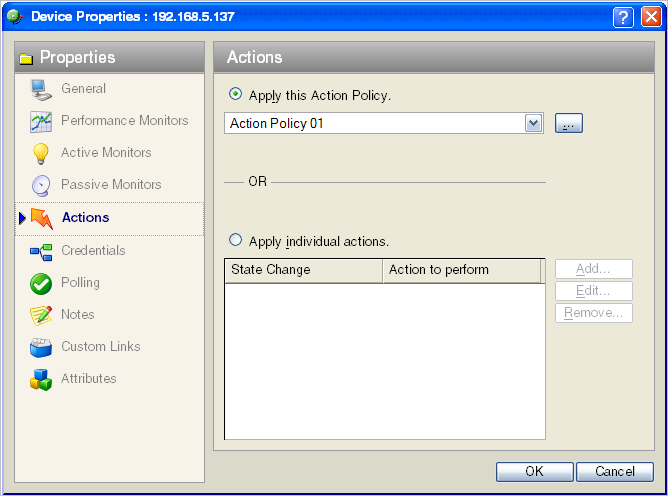668x496 pixels.
Task: Select Apply this Action Policy radio button
Action: [235, 94]
